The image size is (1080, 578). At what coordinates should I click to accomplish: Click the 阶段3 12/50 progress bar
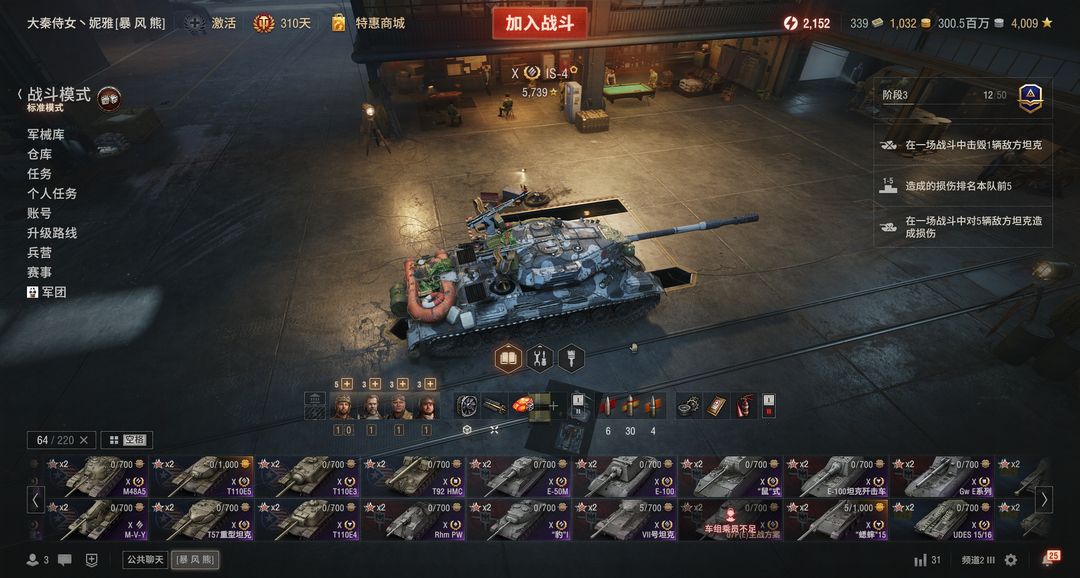pos(963,97)
